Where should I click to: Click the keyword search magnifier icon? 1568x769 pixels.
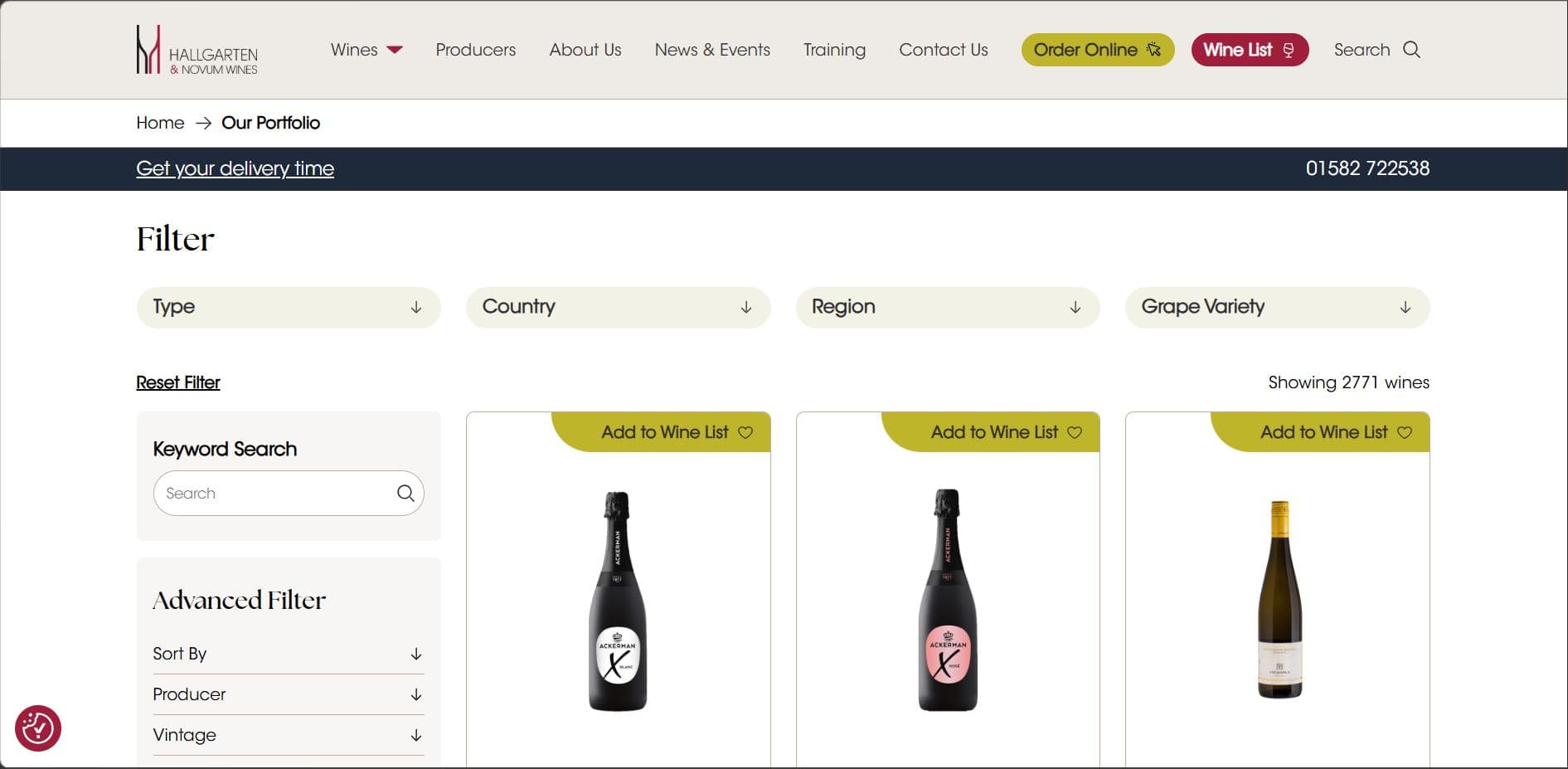405,493
